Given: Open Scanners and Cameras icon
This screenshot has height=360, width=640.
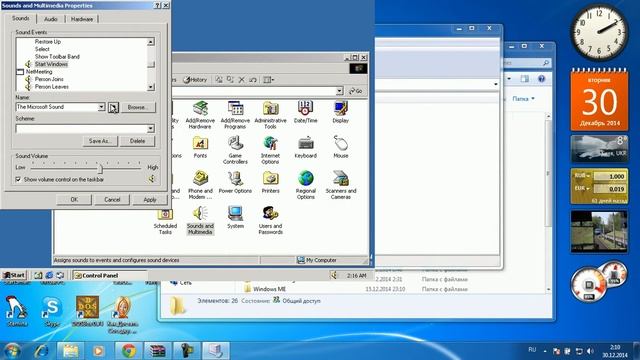Looking at the screenshot, I should coord(340,185).
